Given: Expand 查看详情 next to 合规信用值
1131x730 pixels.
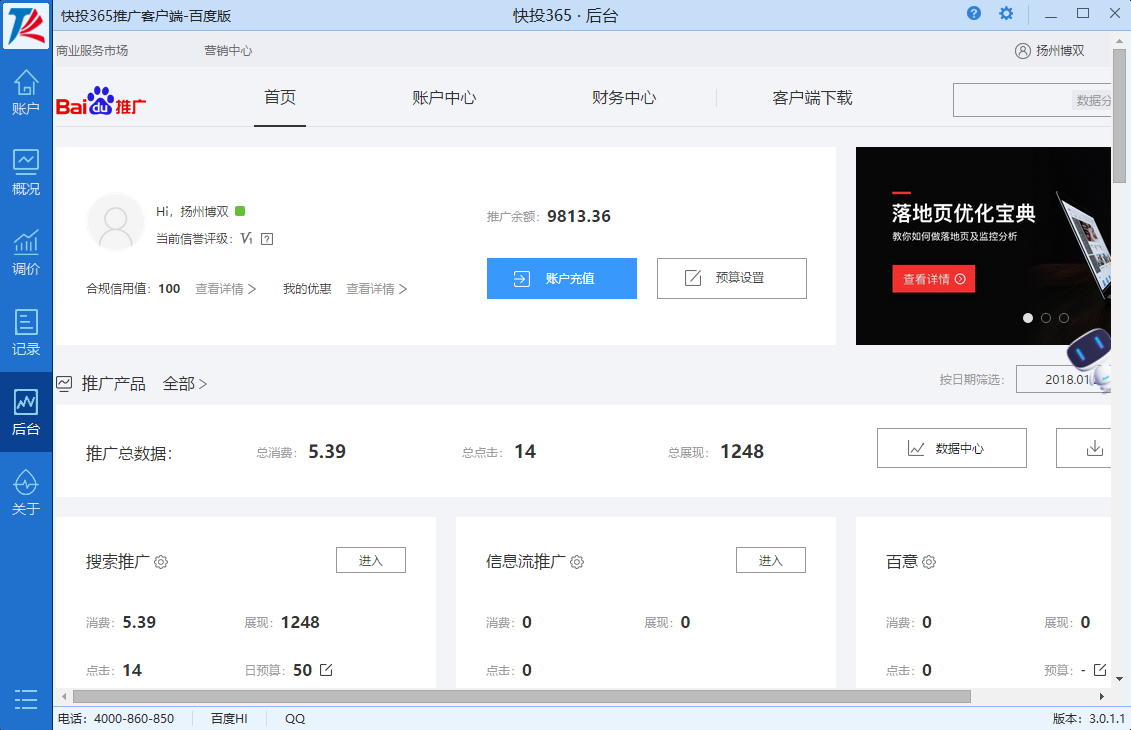Looking at the screenshot, I should [225, 289].
